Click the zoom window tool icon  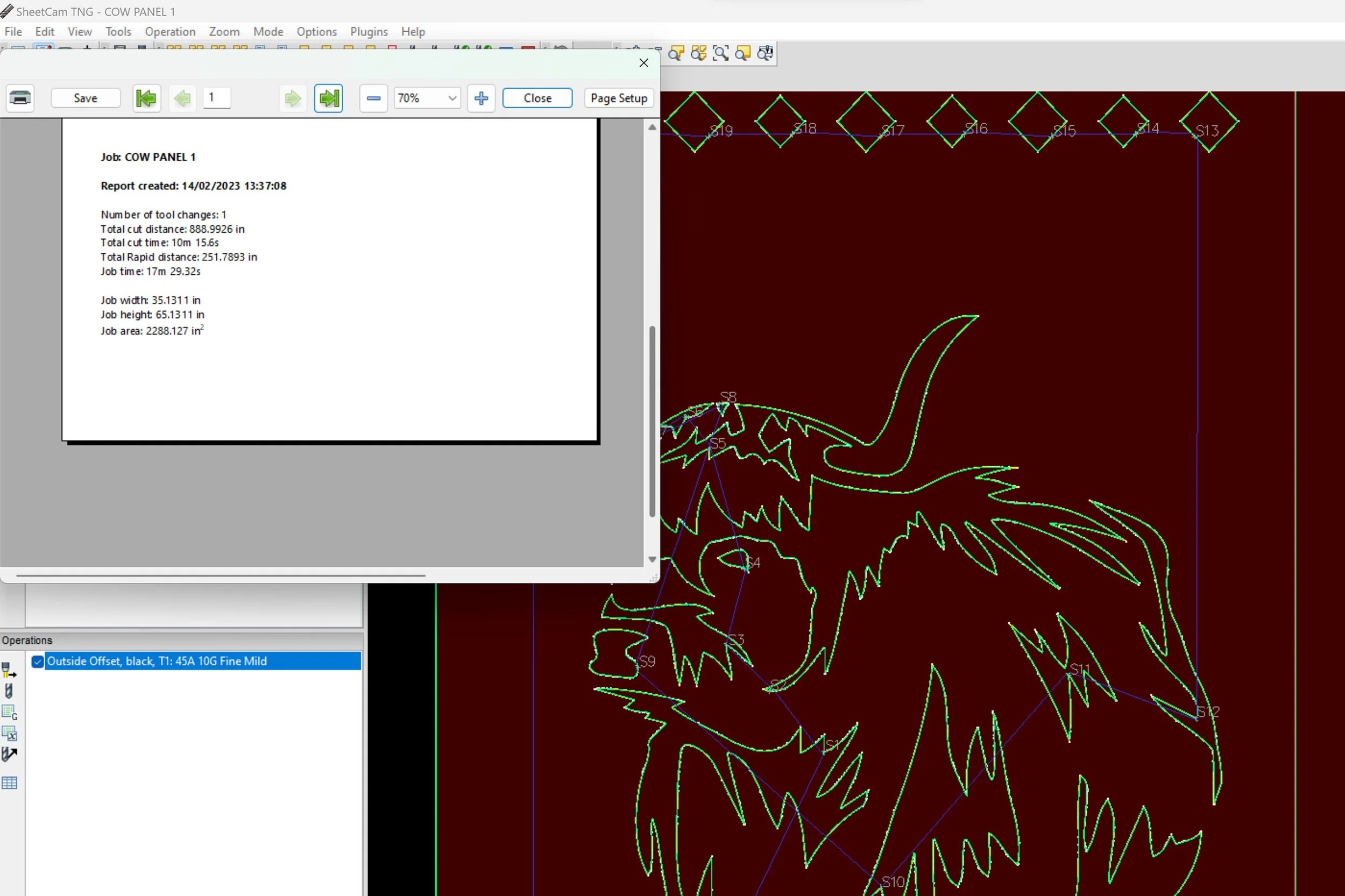(721, 53)
